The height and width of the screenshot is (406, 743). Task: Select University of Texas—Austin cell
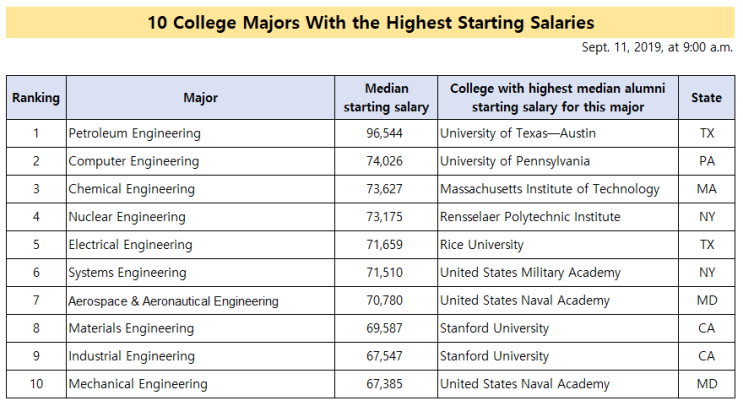pos(558,134)
